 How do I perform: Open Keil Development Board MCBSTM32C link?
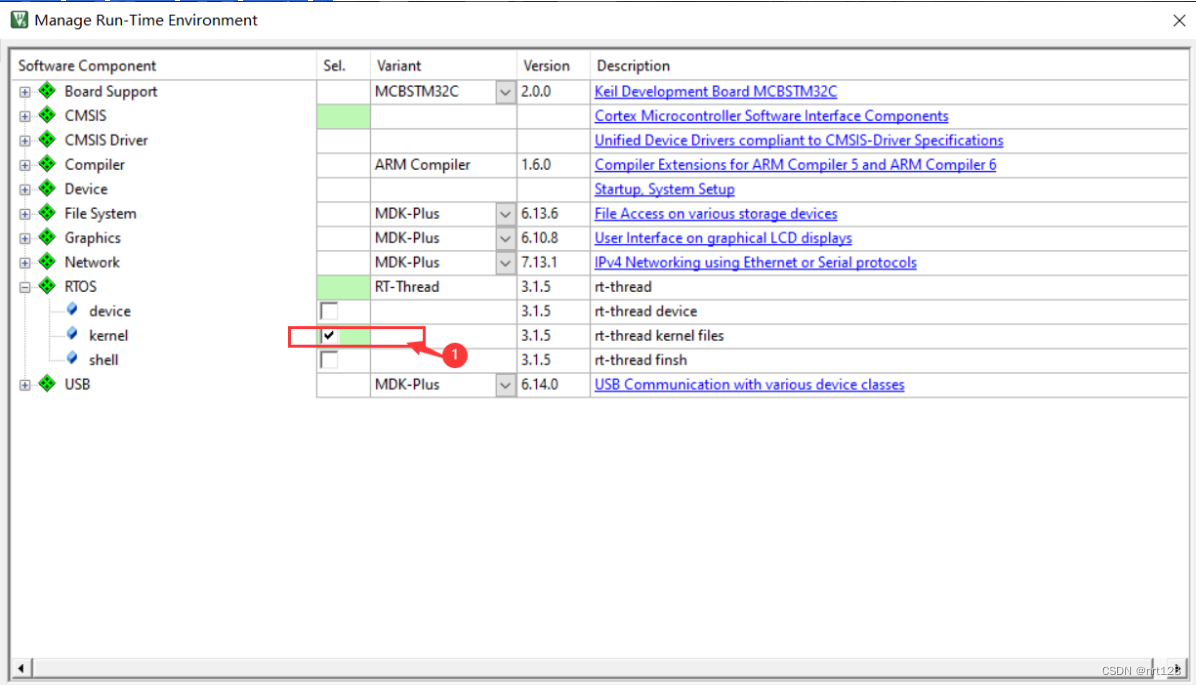(715, 92)
